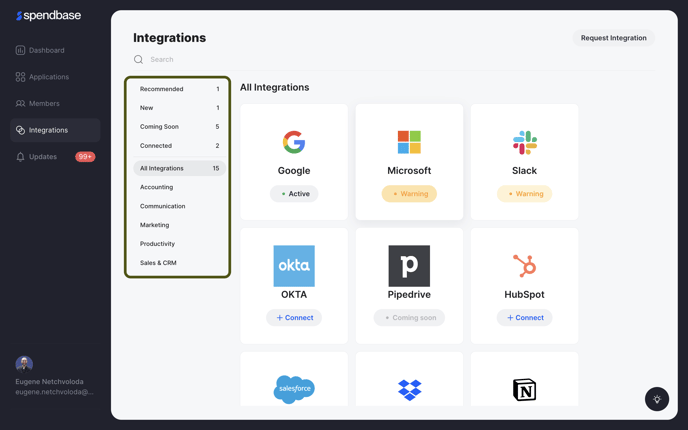The image size is (688, 430).
Task: Click the Integrations link icon
Action: (20, 130)
